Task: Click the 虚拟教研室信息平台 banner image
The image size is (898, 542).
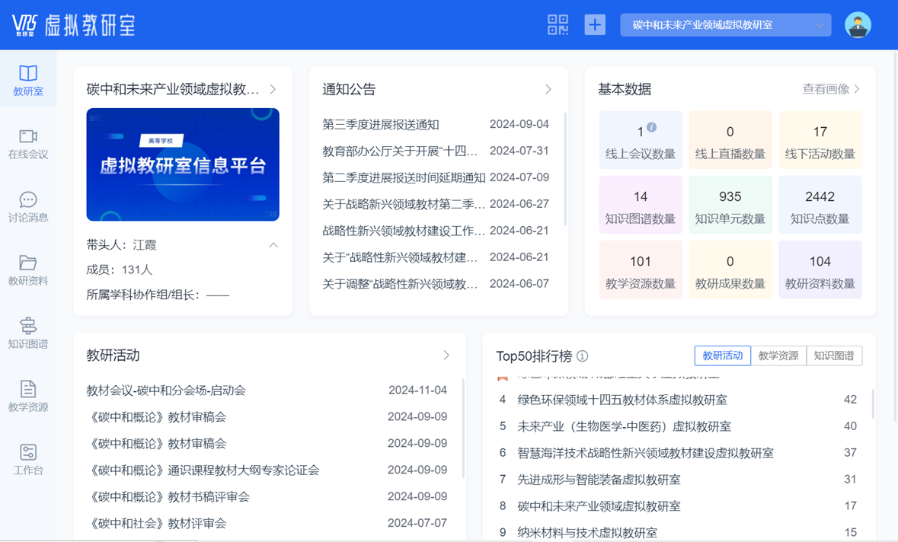Action: tap(183, 165)
